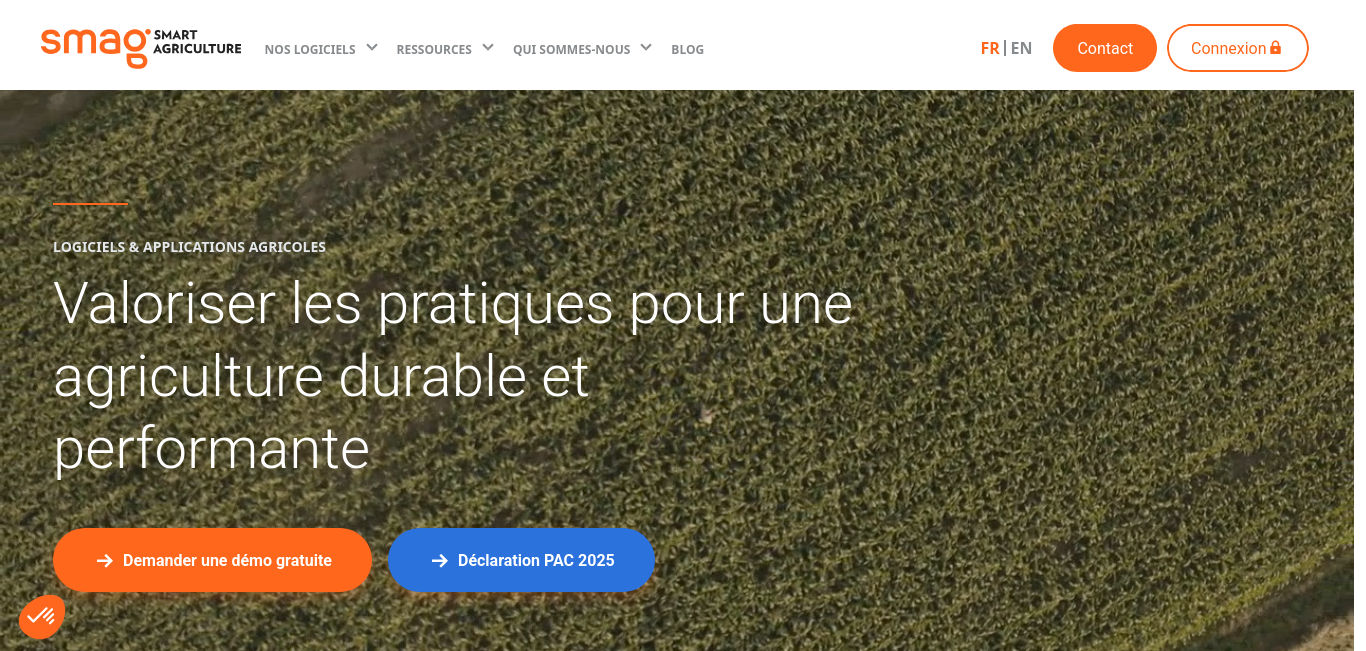Open the RESSOURCES menu

point(434,49)
